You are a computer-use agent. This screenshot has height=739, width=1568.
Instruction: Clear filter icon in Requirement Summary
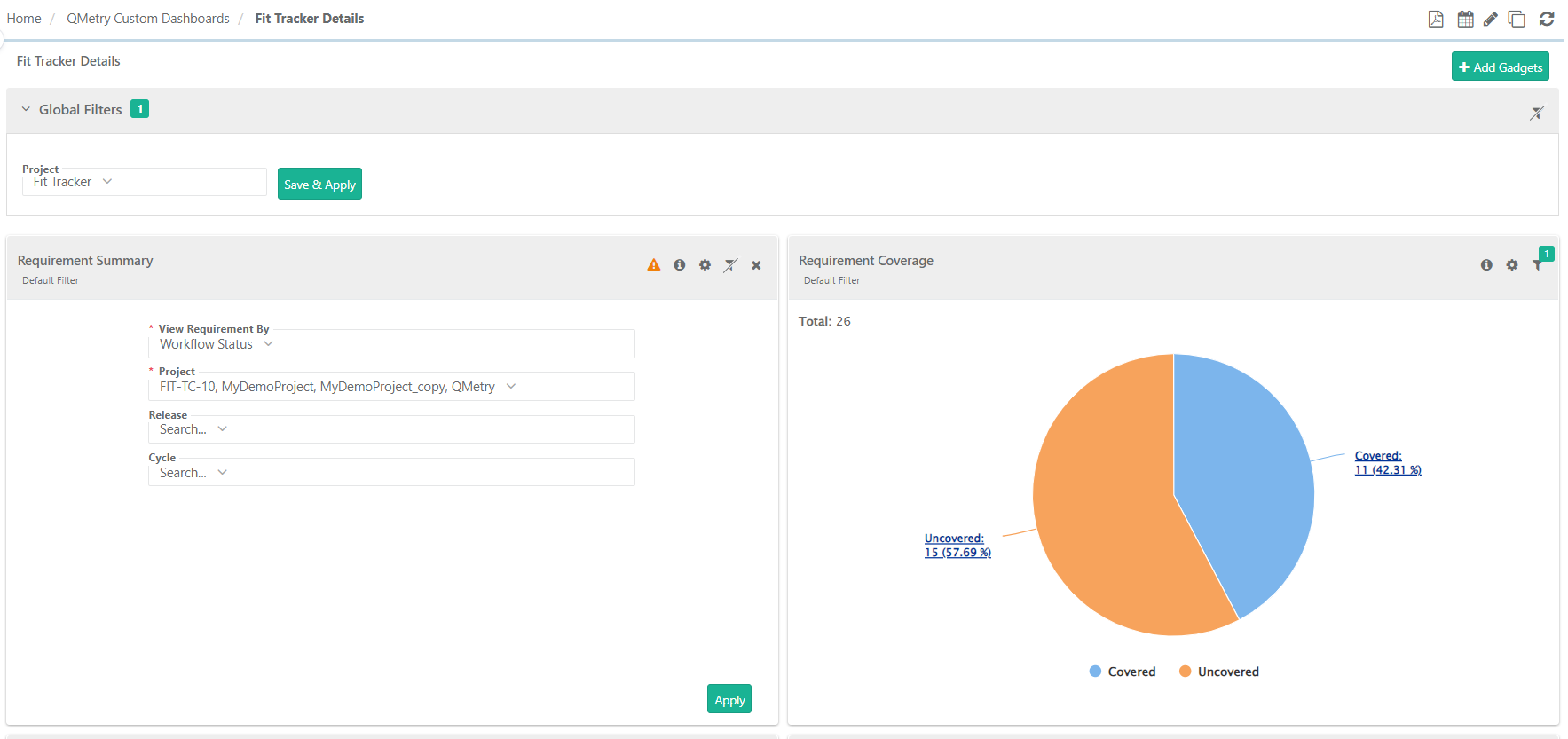pyautogui.click(x=730, y=264)
